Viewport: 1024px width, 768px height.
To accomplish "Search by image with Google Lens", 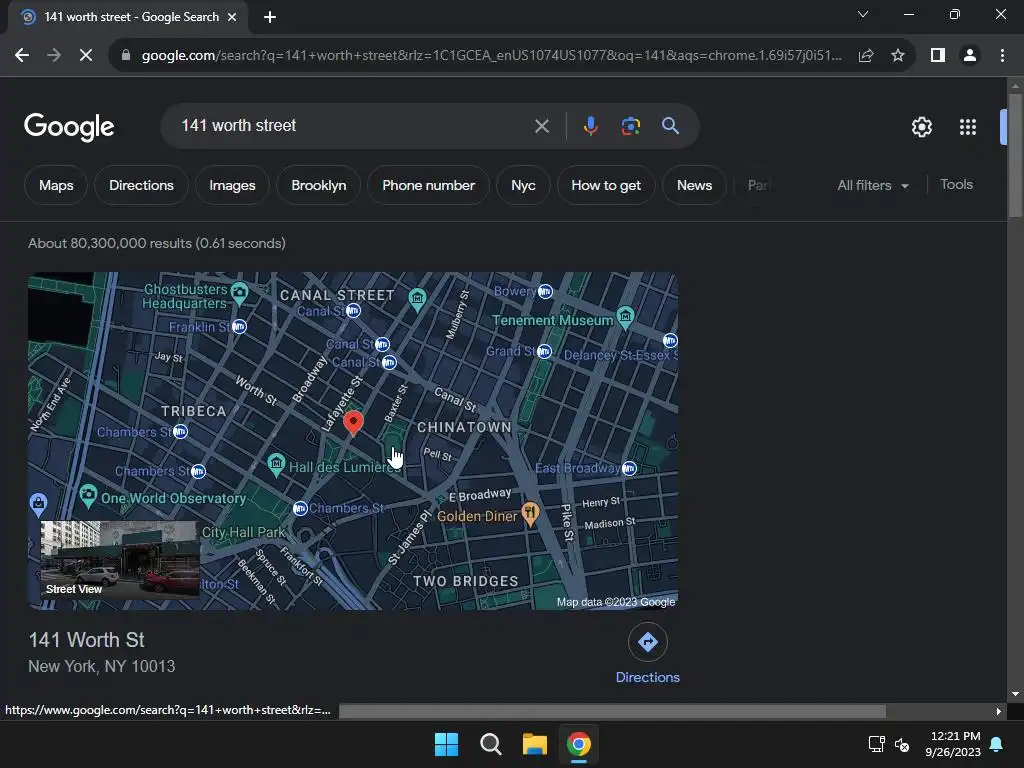I will pos(630,126).
